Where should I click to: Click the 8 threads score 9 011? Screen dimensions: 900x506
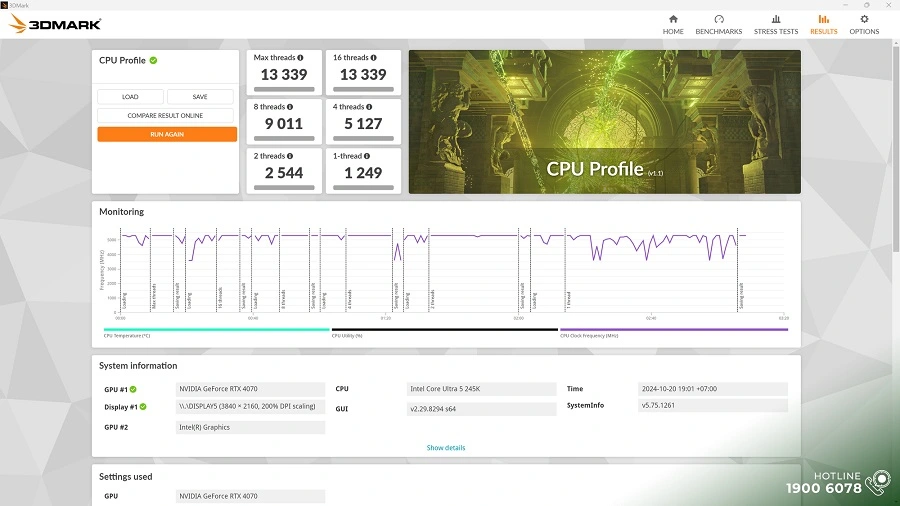[x=284, y=124]
